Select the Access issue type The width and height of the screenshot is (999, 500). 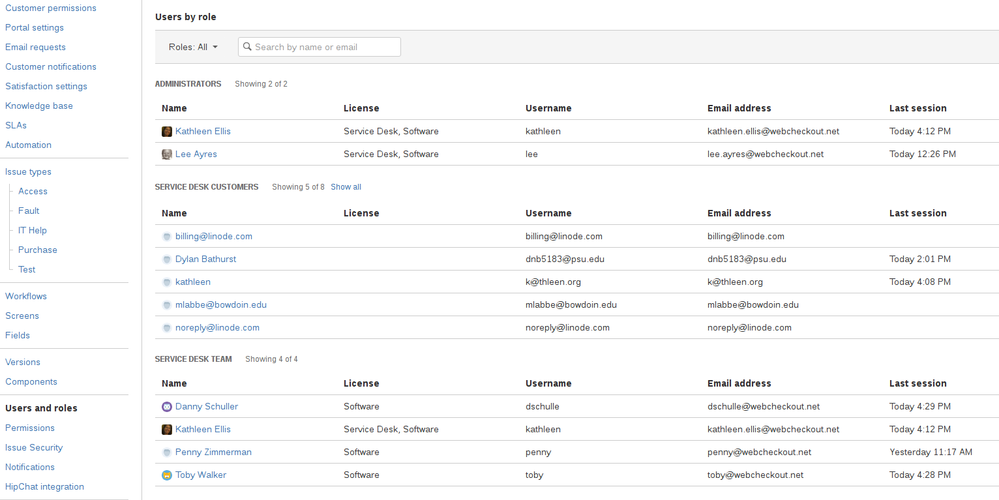point(32,191)
